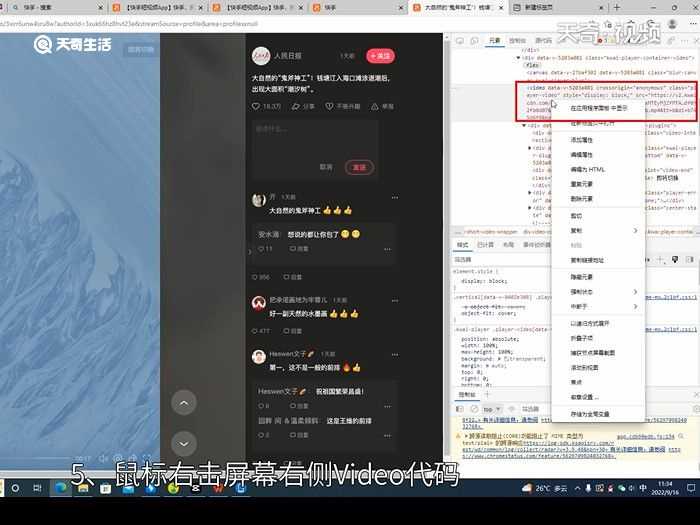Click 发送 to post comment

click(x=359, y=167)
